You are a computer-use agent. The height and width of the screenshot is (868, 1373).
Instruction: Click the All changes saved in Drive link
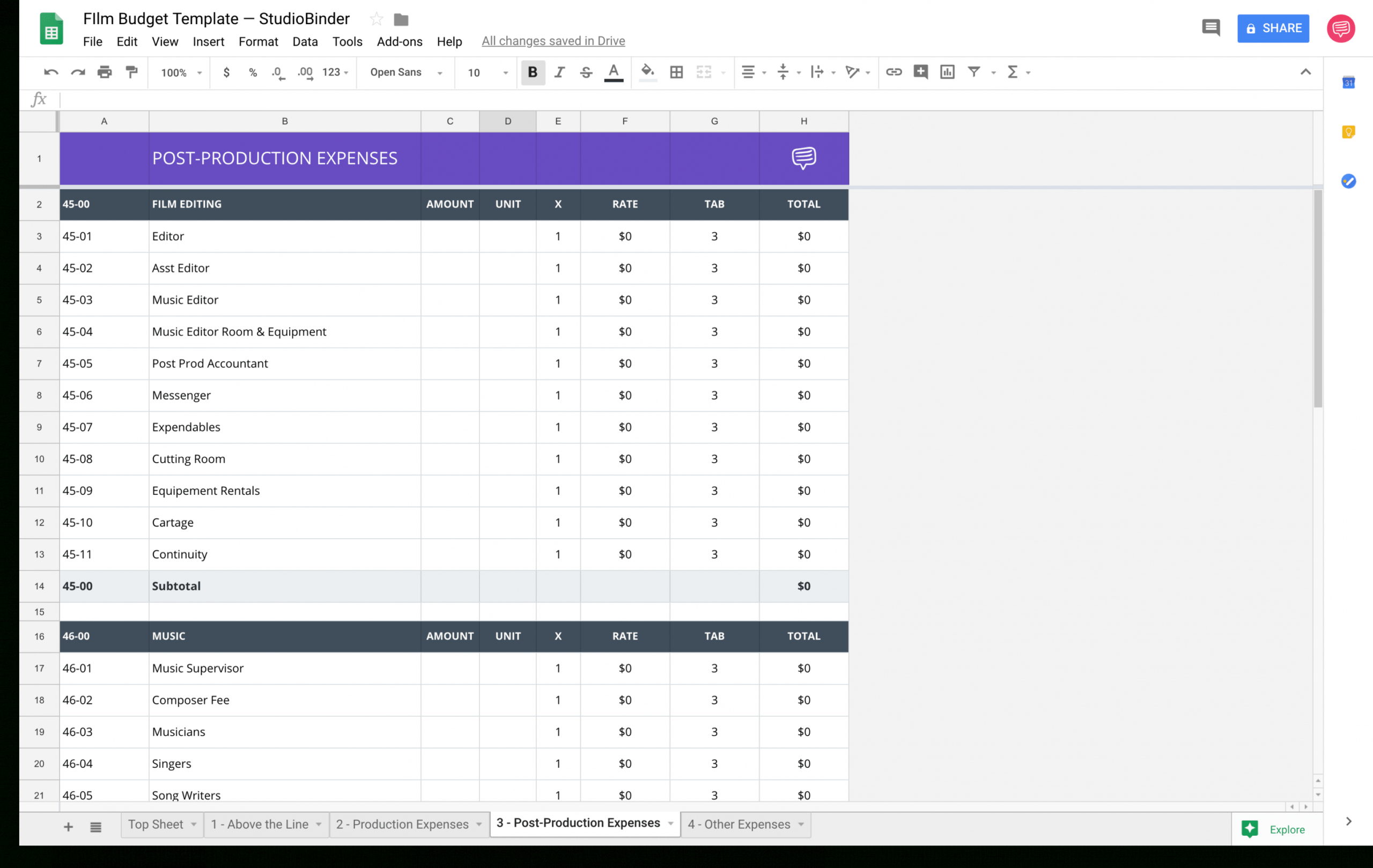(553, 41)
